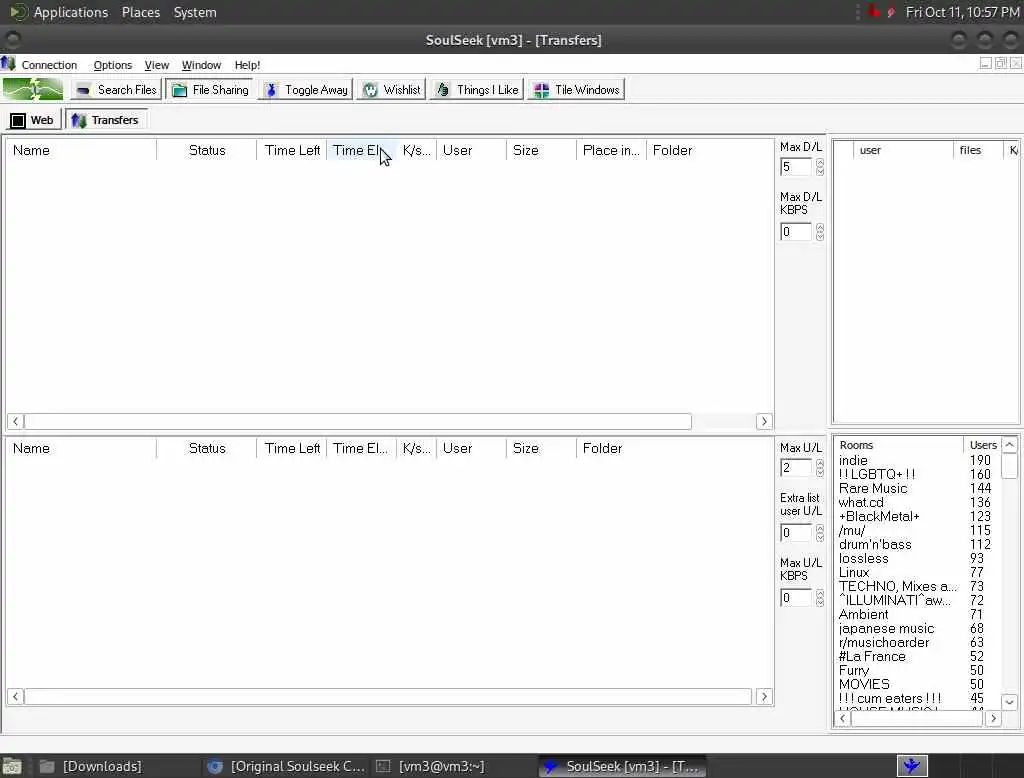Click the Max U/L KBPS spinner arrows
The image size is (1024, 778).
click(x=820, y=598)
